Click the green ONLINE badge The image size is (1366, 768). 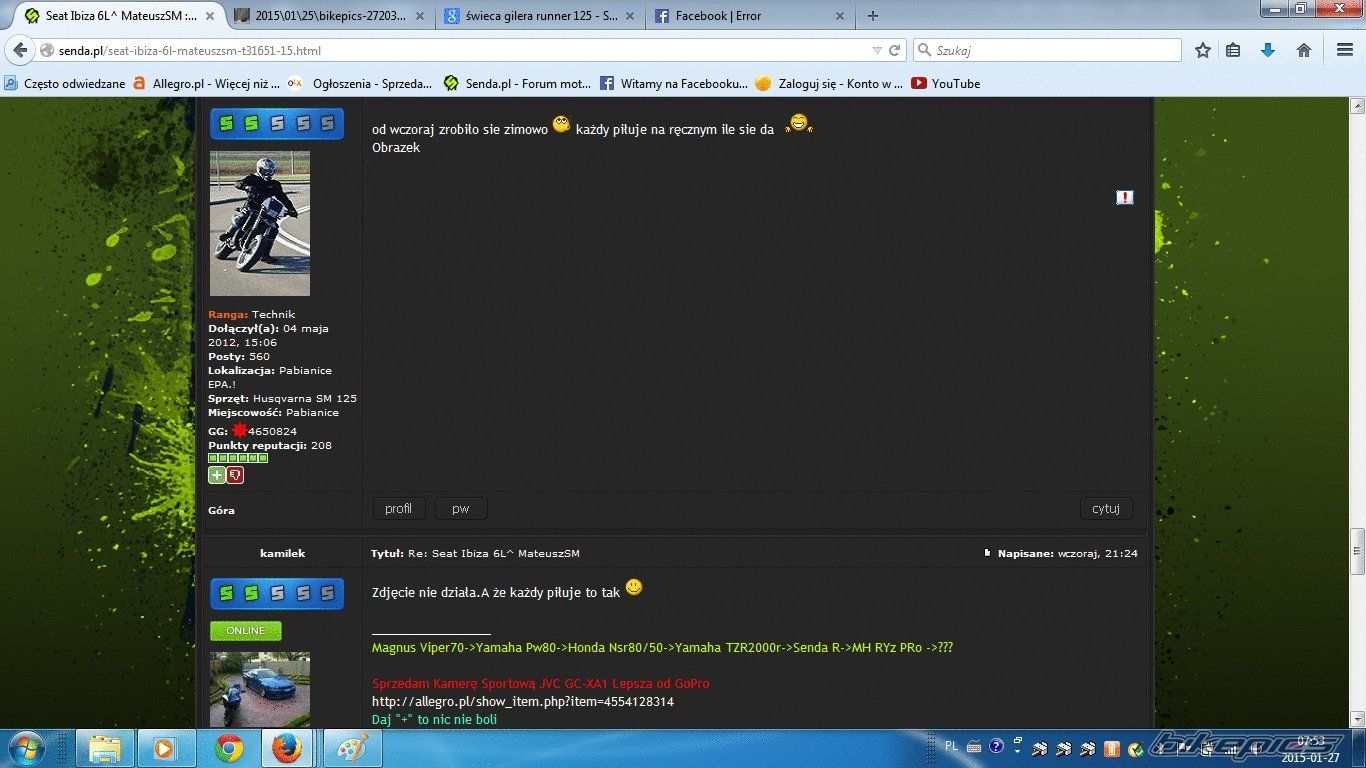pyautogui.click(x=246, y=631)
